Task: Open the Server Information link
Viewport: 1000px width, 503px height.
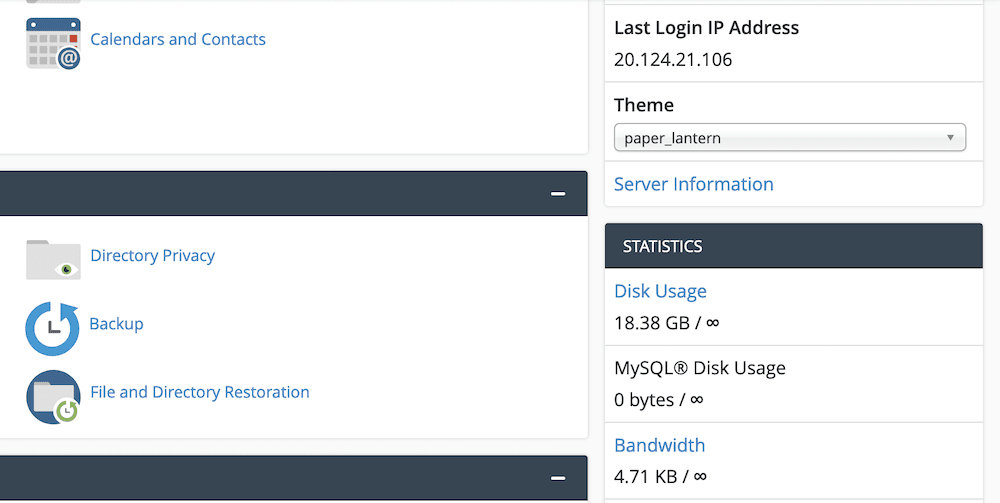Action: (693, 184)
